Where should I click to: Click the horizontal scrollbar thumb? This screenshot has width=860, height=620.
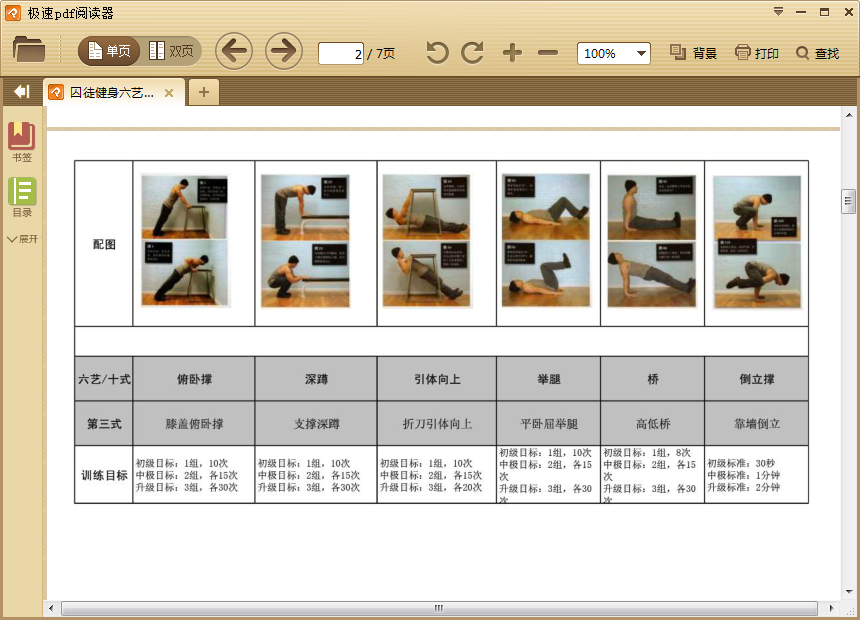[439, 608]
